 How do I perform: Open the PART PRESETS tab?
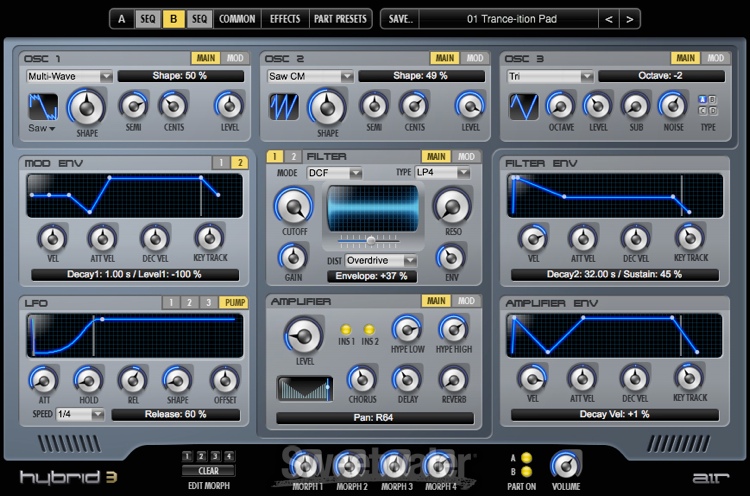pyautogui.click(x=340, y=19)
